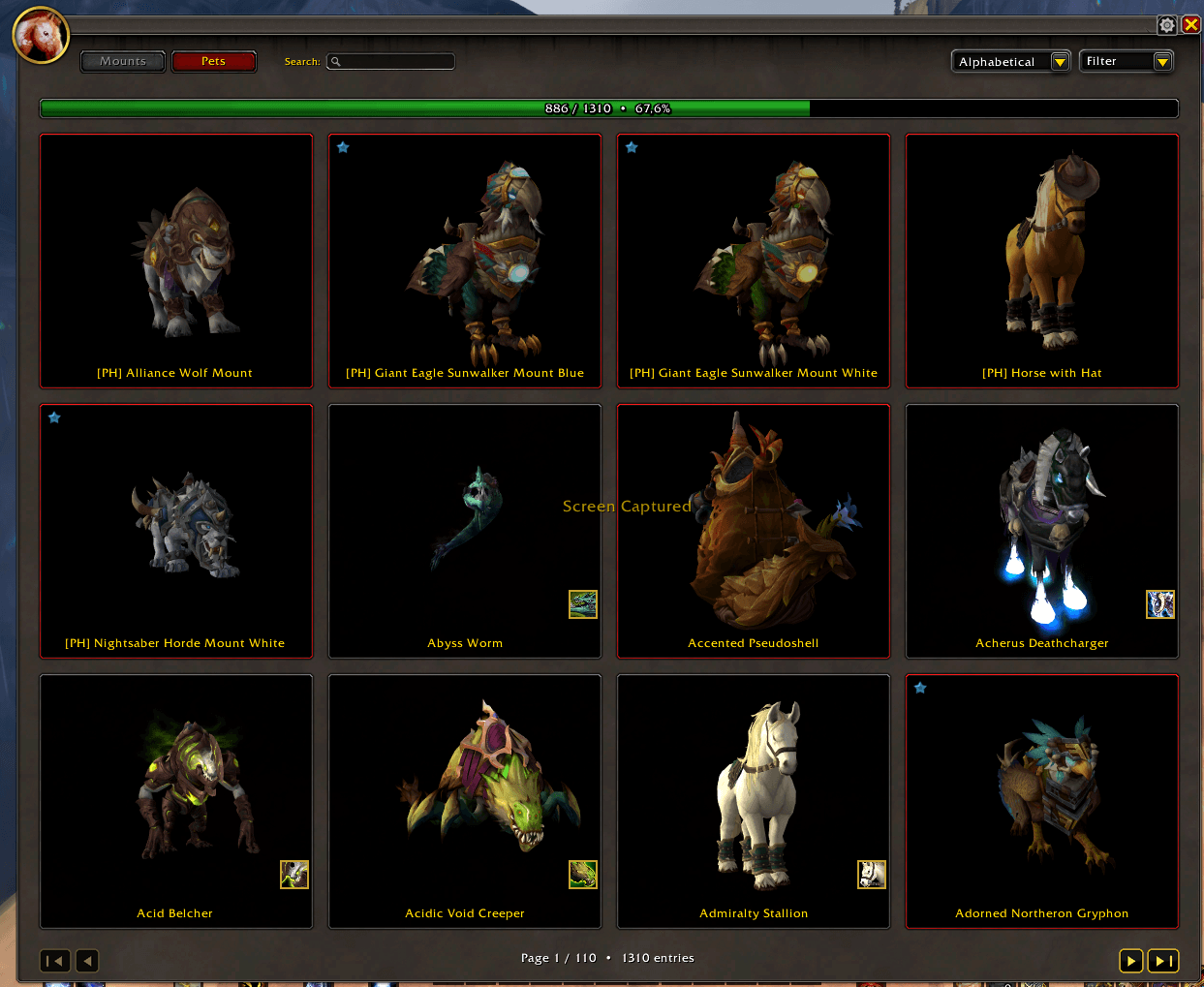Open the settings gear icon

click(x=1167, y=25)
